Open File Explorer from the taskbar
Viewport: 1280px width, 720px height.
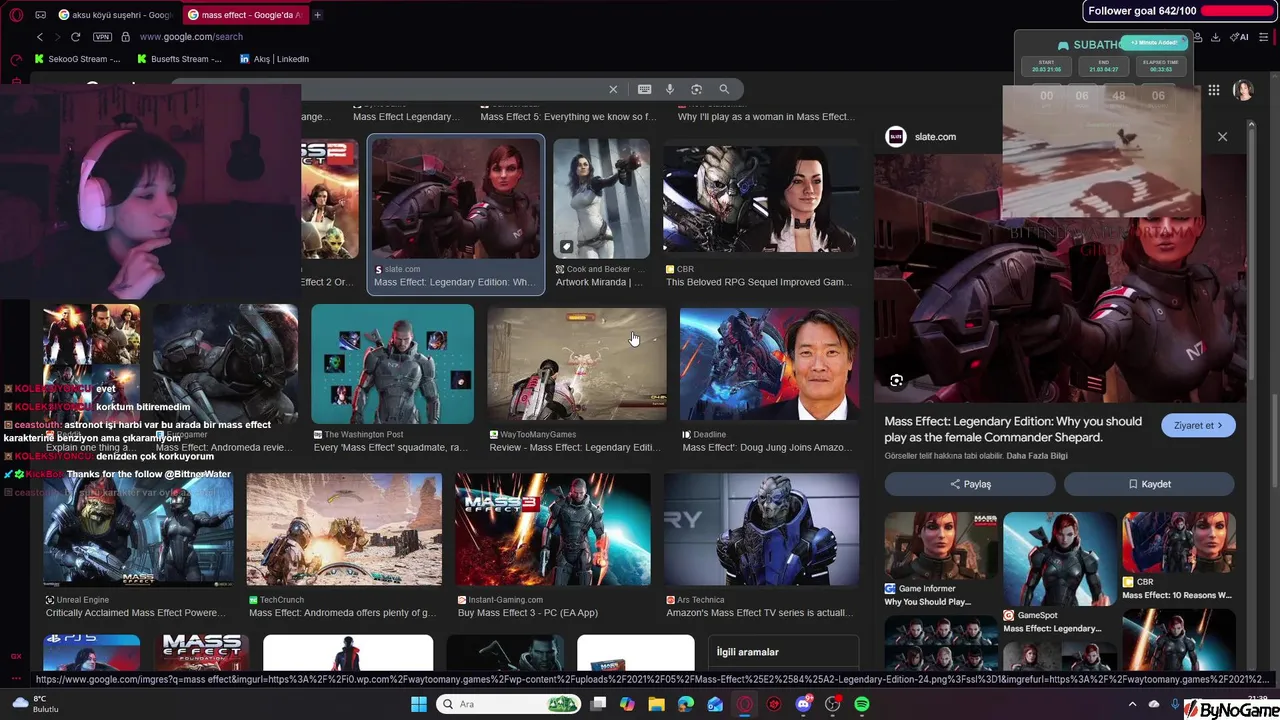656,704
